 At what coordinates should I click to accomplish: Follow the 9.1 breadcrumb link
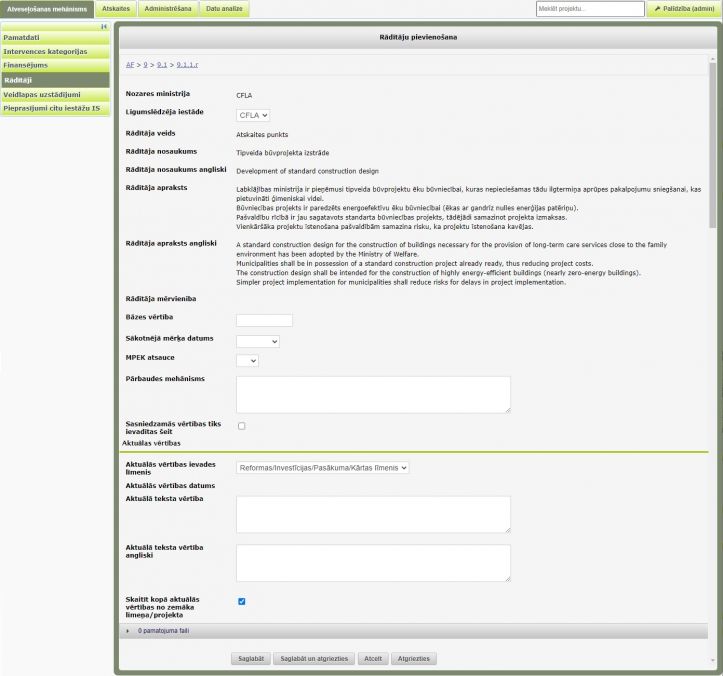click(162, 64)
